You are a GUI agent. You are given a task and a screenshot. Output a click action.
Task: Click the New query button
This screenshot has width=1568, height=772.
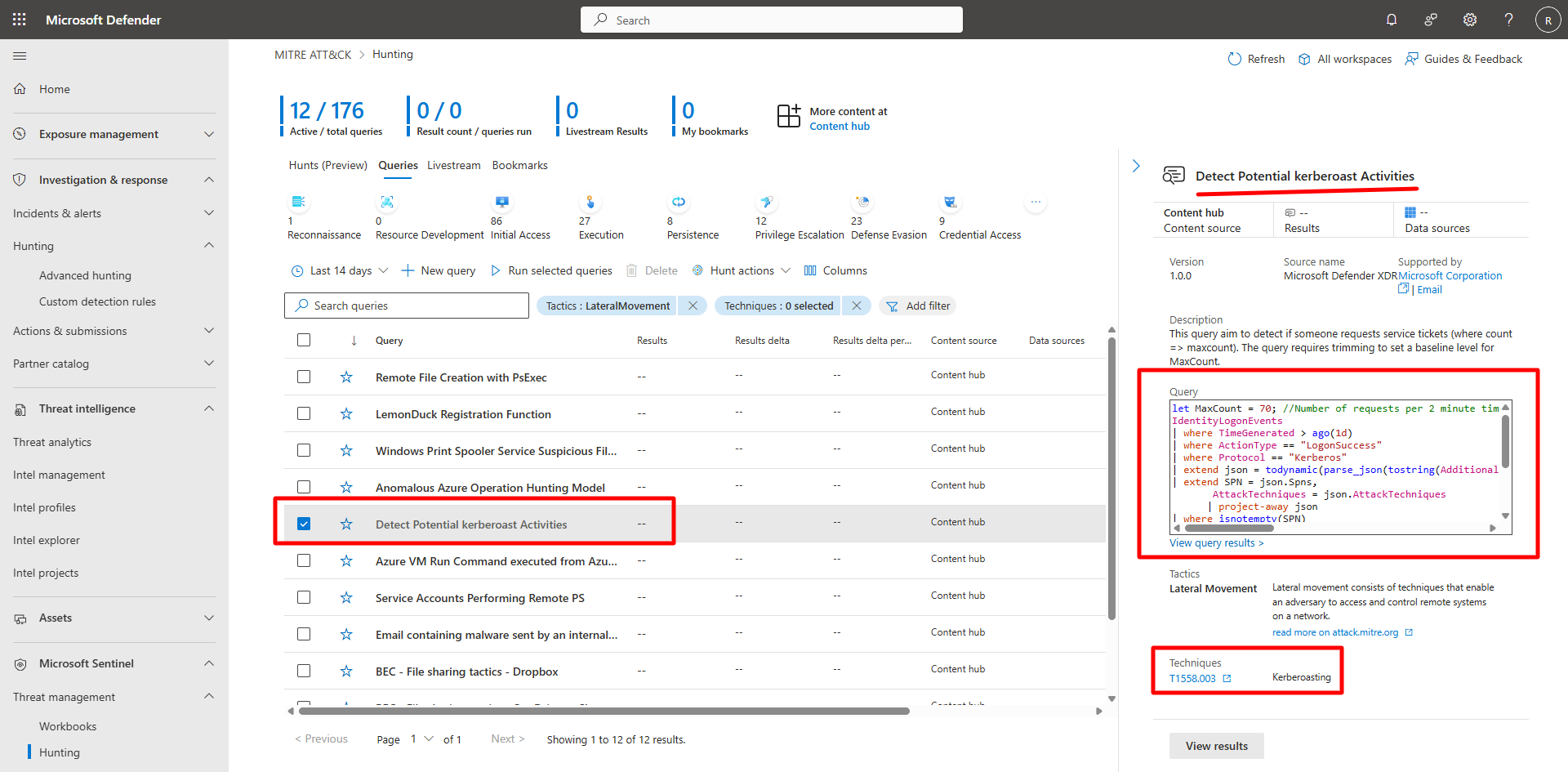coord(439,270)
